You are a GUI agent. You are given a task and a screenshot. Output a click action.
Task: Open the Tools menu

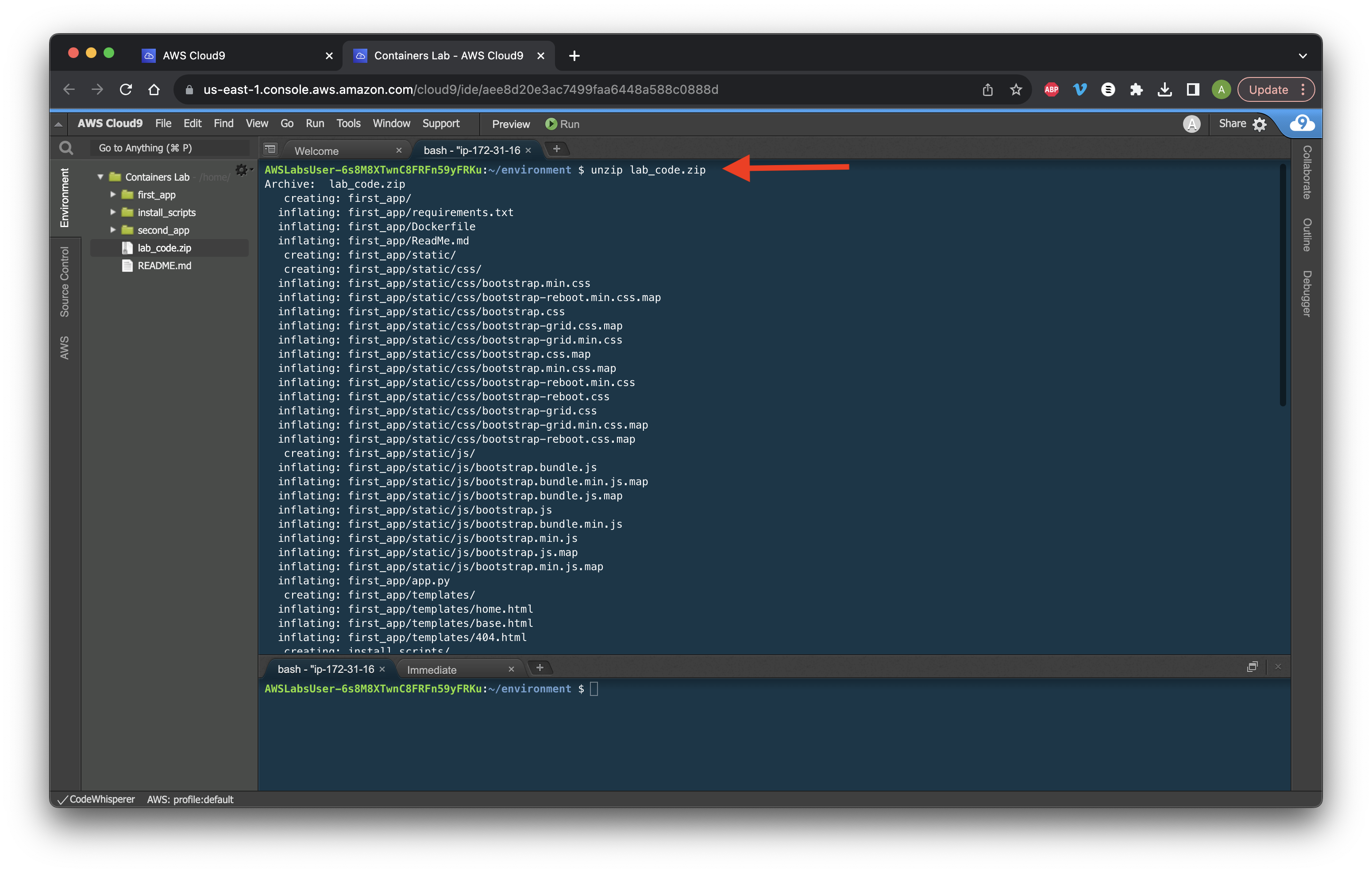pyautogui.click(x=348, y=124)
